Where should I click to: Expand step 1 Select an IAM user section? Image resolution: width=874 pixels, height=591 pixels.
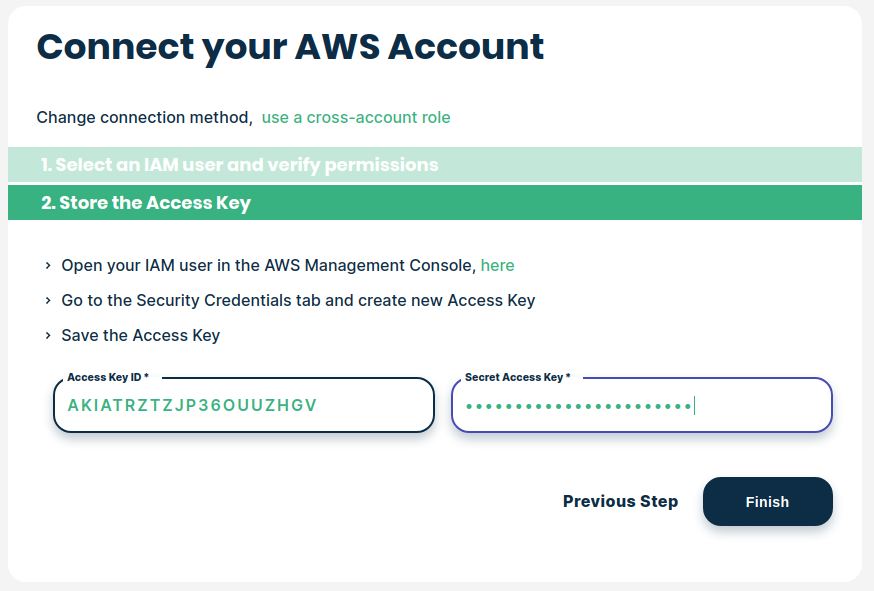tap(239, 165)
